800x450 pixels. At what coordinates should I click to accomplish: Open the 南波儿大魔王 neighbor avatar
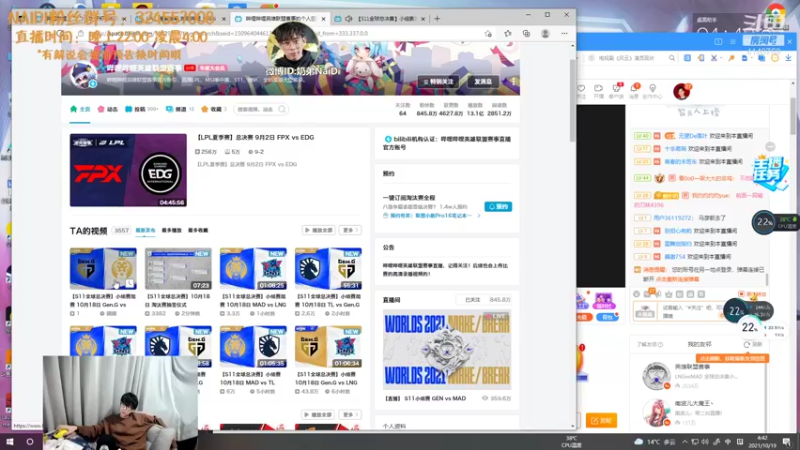tap(656, 412)
